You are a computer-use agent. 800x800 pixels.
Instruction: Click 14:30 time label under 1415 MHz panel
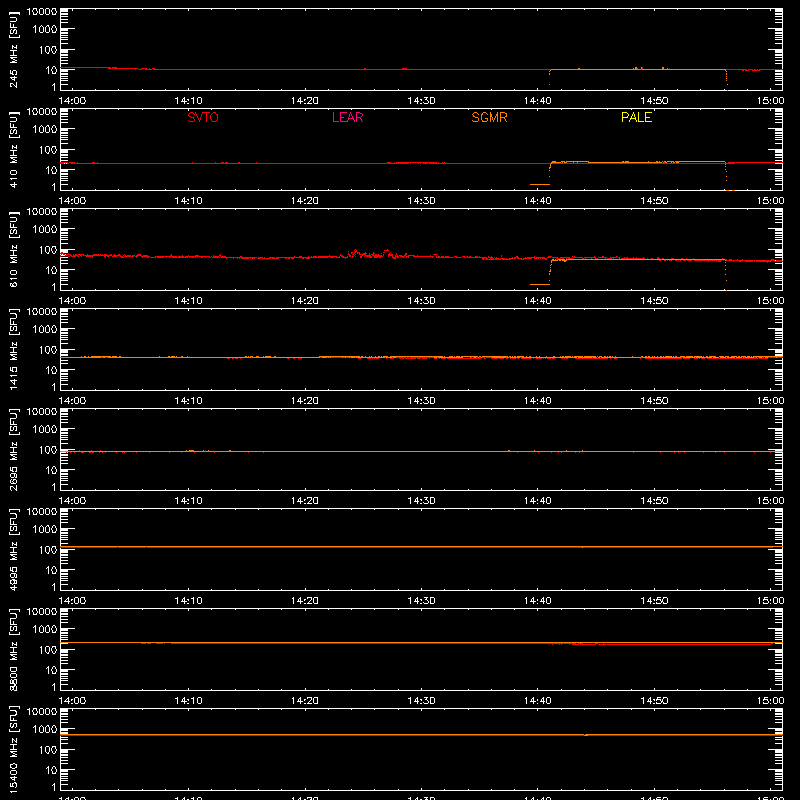(421, 401)
